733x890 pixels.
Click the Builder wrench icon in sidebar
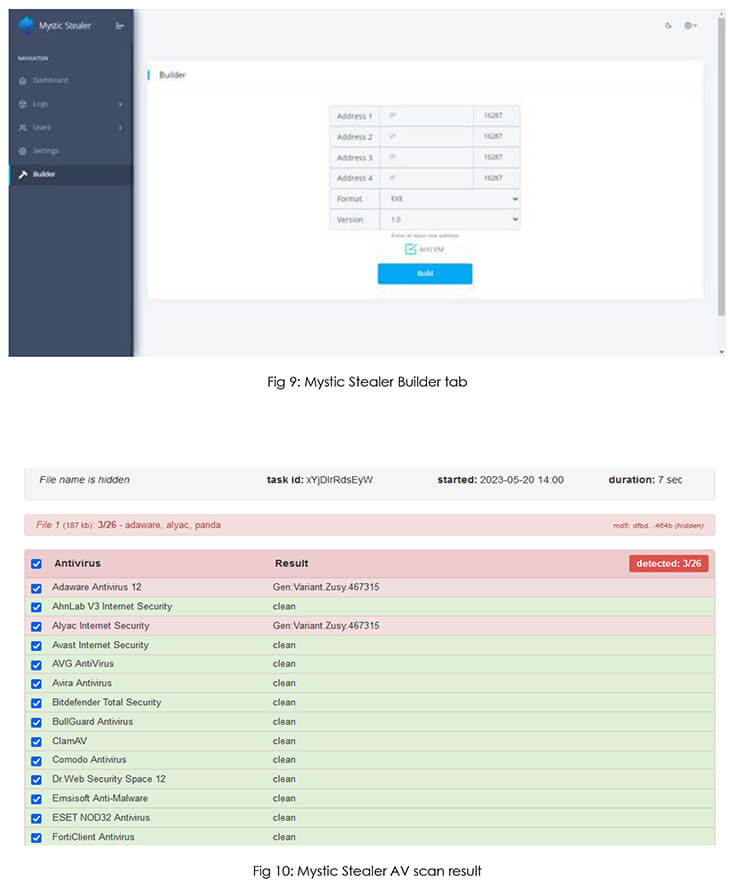(x=23, y=175)
